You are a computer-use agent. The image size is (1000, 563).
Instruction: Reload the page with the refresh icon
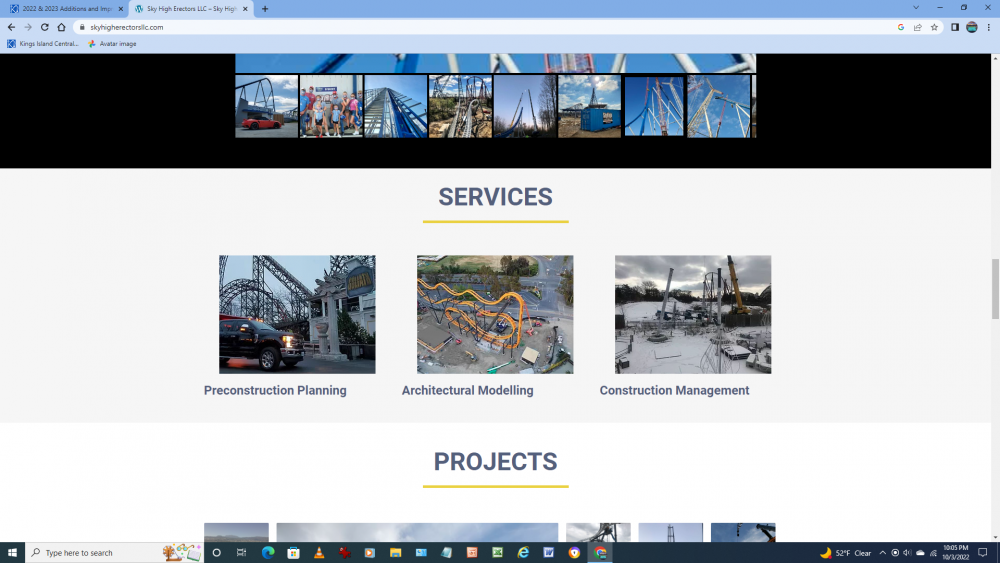click(x=44, y=27)
